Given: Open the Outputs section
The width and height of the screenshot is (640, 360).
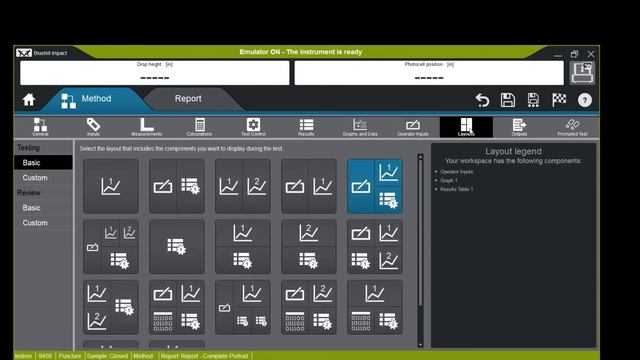Looking at the screenshot, I should [x=519, y=127].
